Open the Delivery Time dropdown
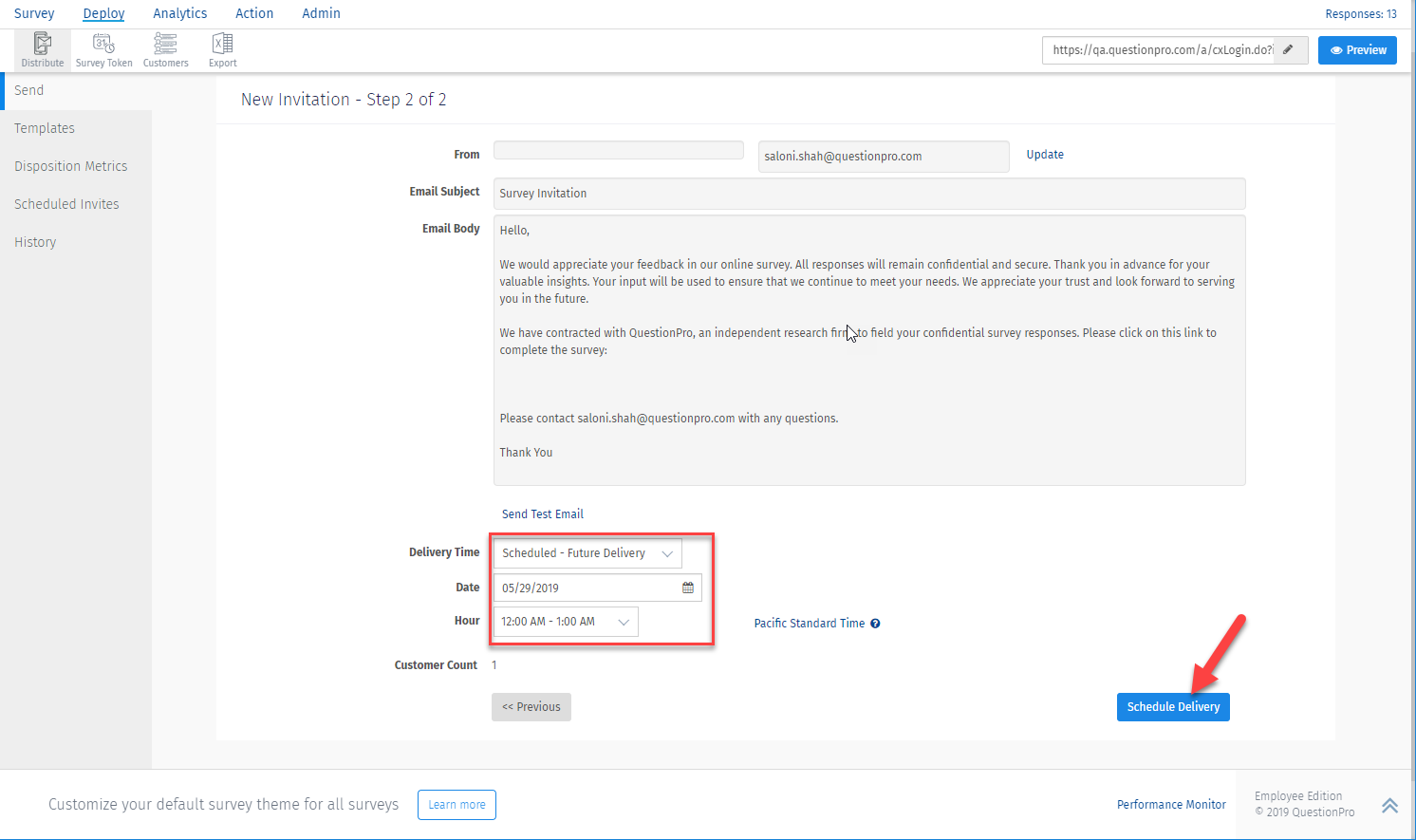1416x840 pixels. coord(587,552)
